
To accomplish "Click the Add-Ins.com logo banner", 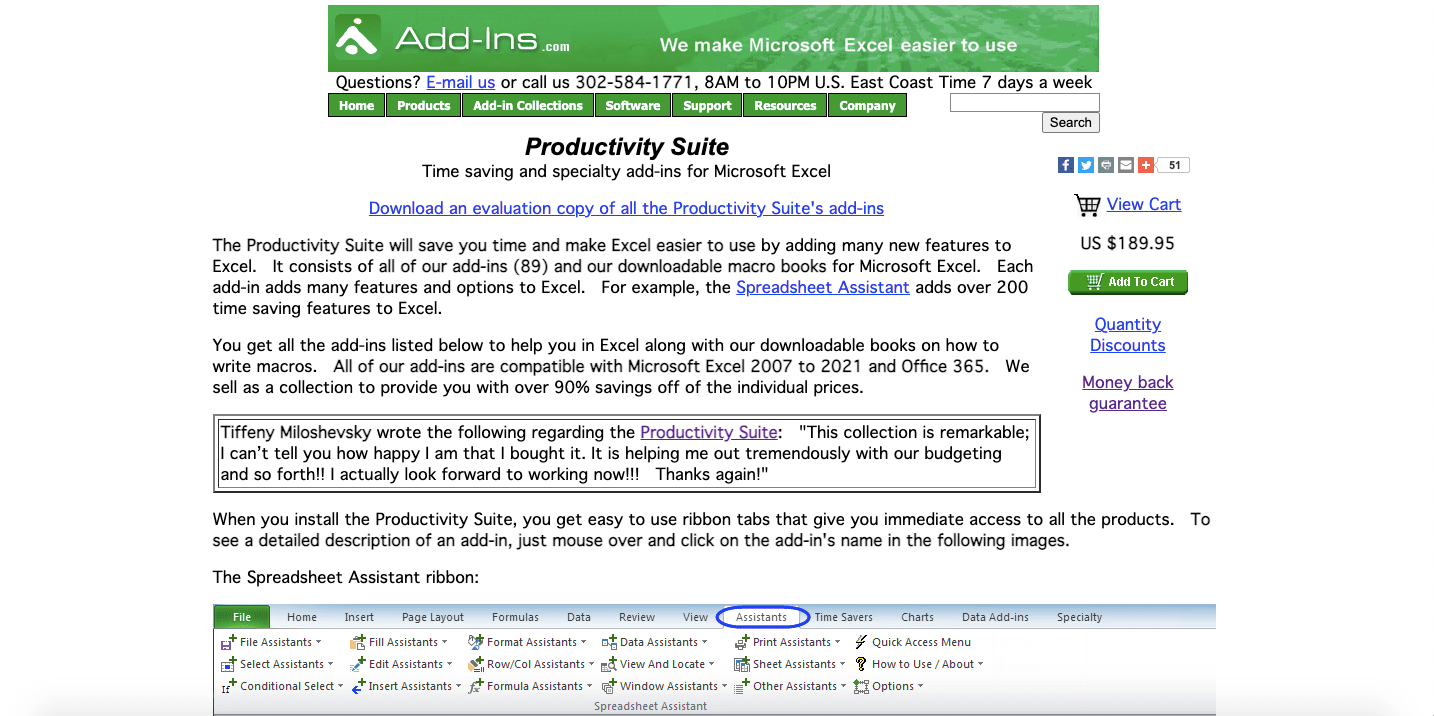I will pyautogui.click(x=713, y=38).
